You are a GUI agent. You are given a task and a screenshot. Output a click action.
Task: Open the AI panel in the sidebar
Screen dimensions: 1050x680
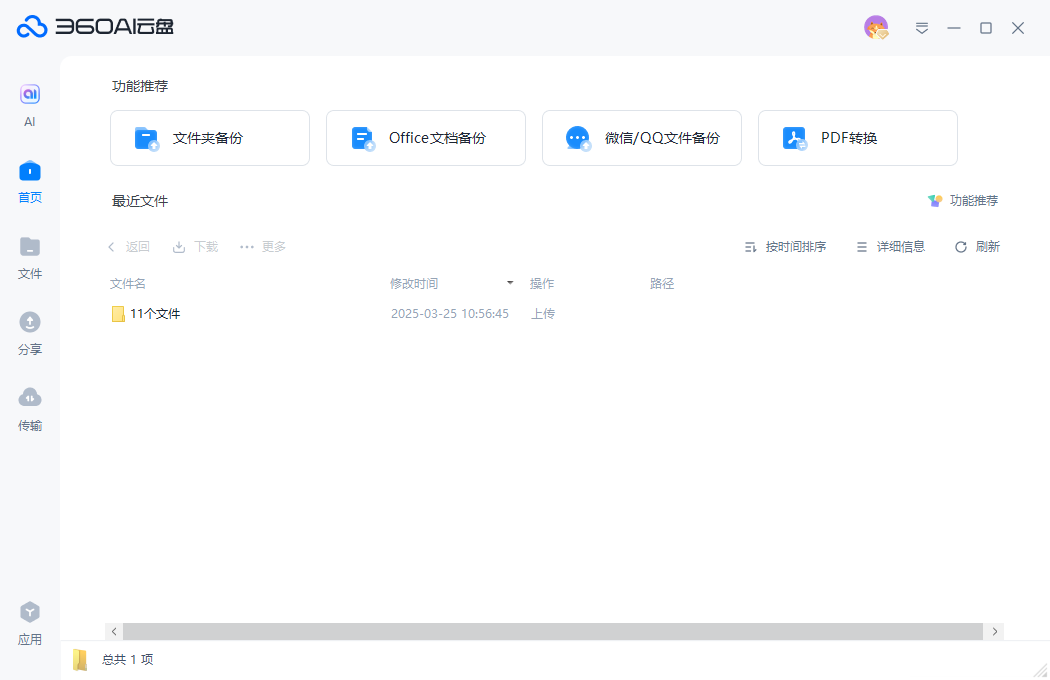click(x=29, y=103)
